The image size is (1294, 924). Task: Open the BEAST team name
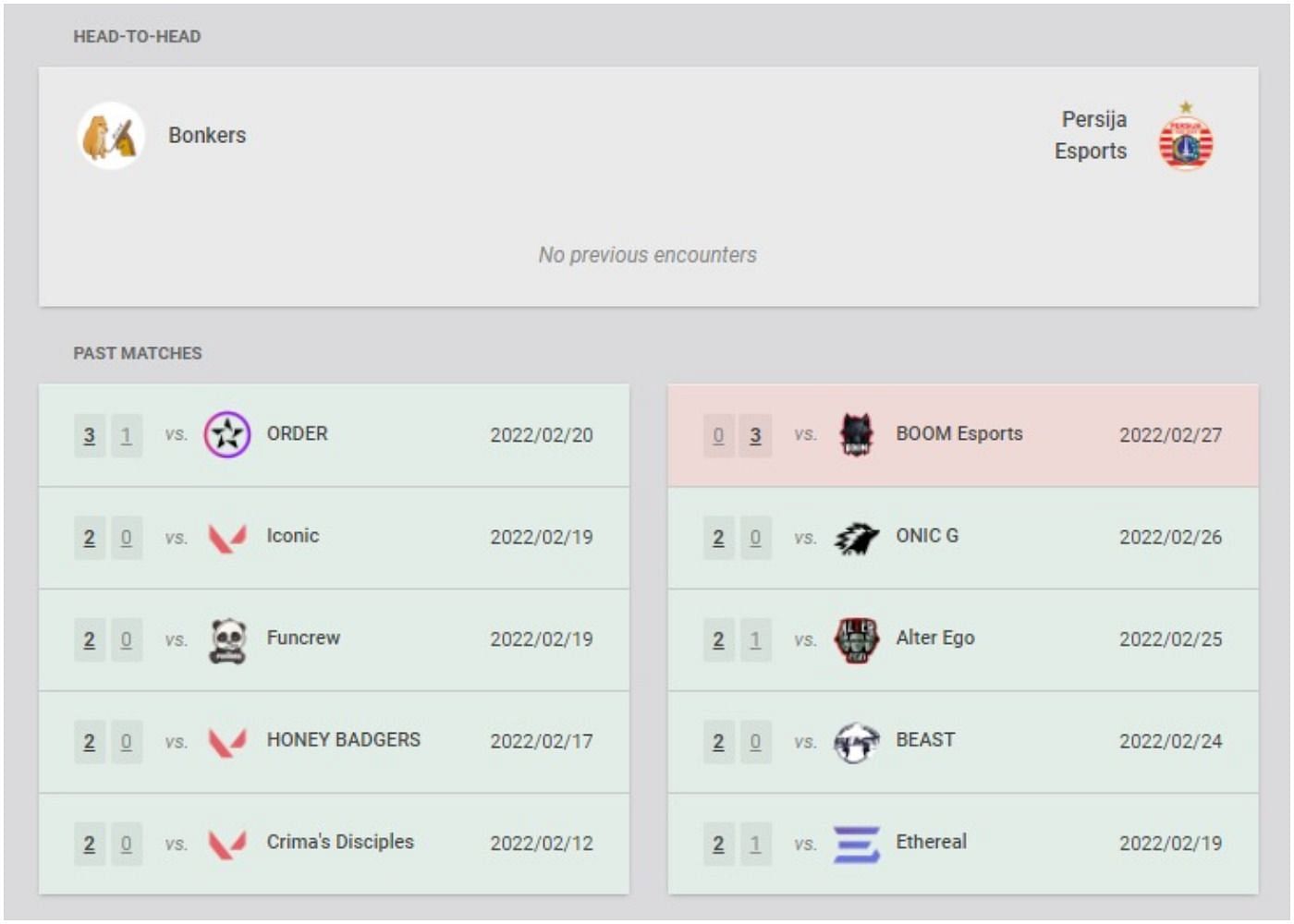(x=925, y=740)
